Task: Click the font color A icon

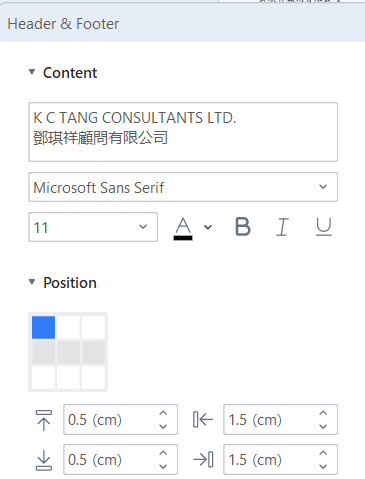Action: [183, 228]
